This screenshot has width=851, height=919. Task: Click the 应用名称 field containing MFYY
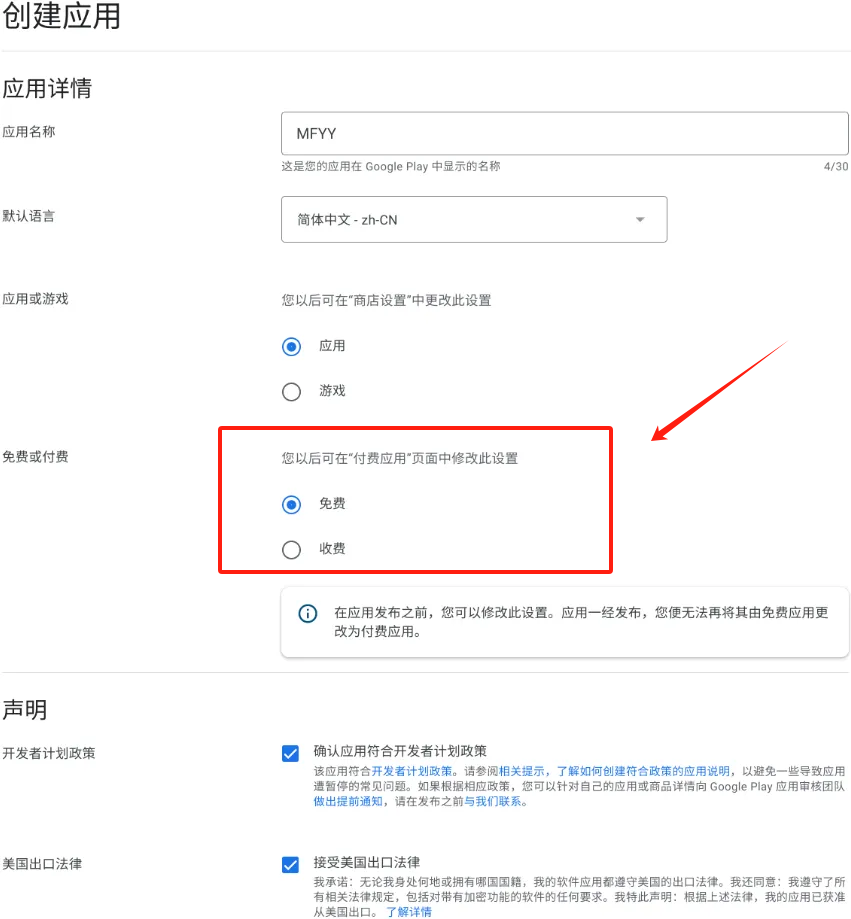pos(564,134)
